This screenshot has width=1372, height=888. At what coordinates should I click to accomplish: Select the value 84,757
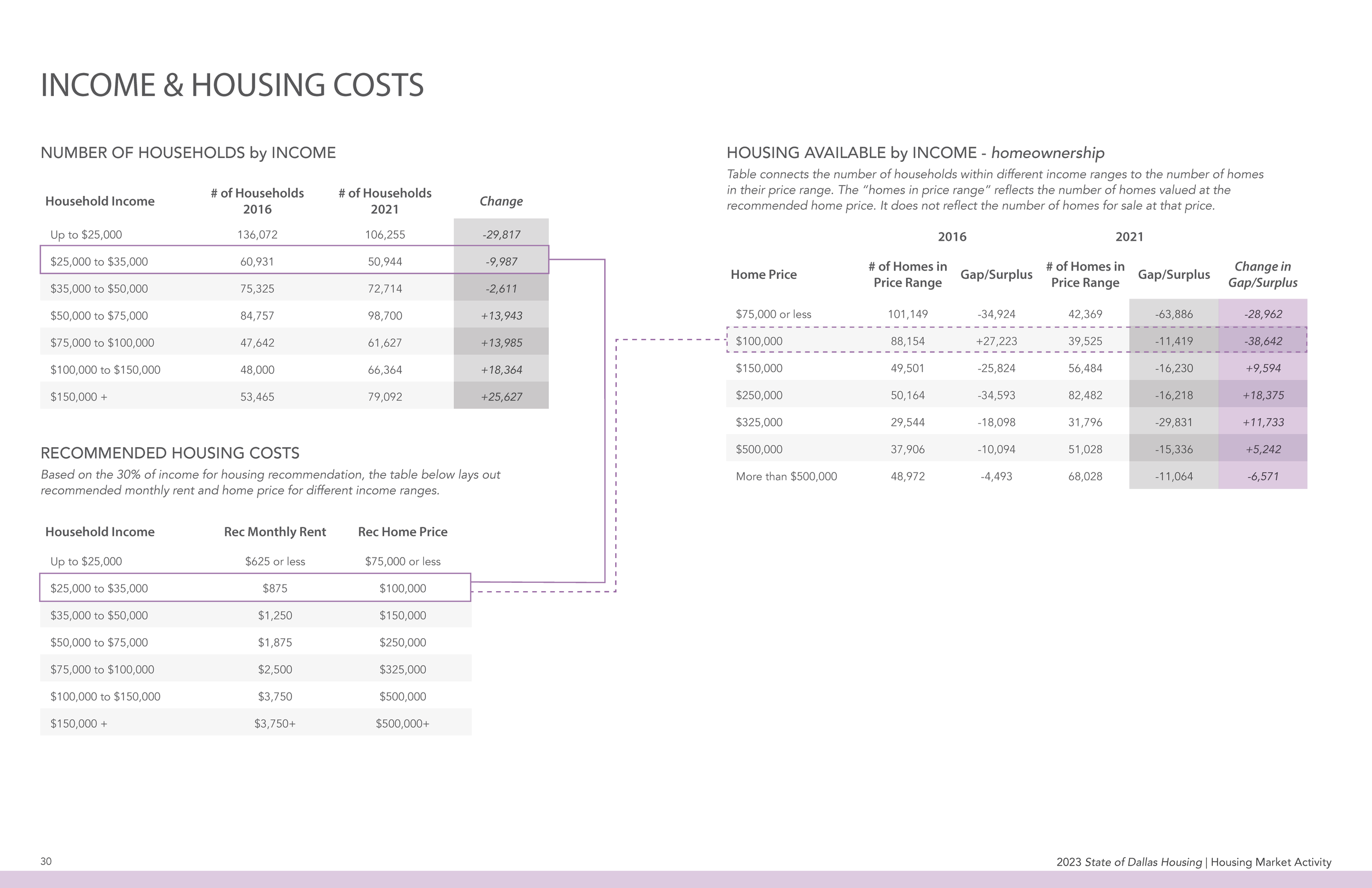[x=257, y=316]
